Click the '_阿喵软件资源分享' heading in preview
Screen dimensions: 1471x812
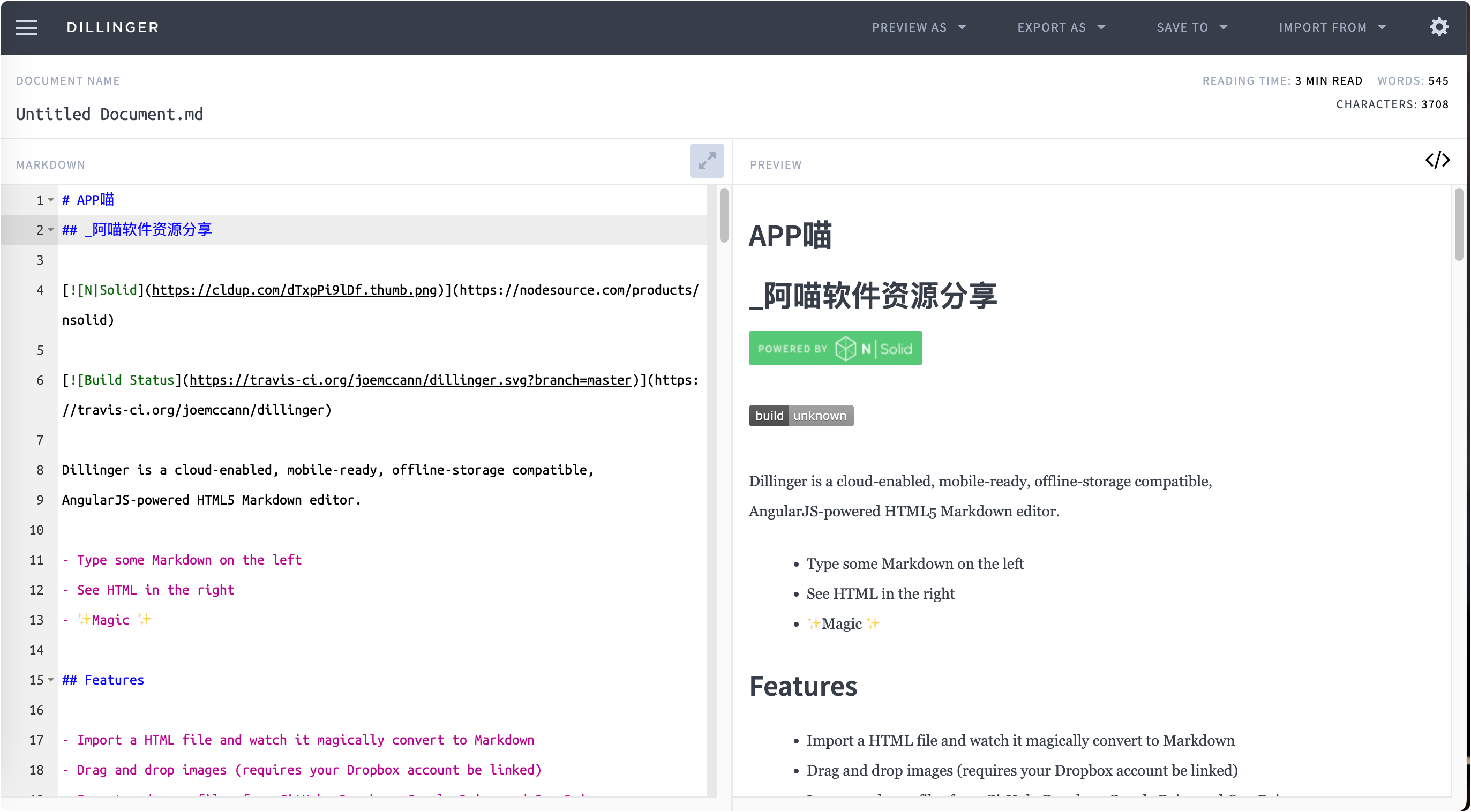point(873,295)
